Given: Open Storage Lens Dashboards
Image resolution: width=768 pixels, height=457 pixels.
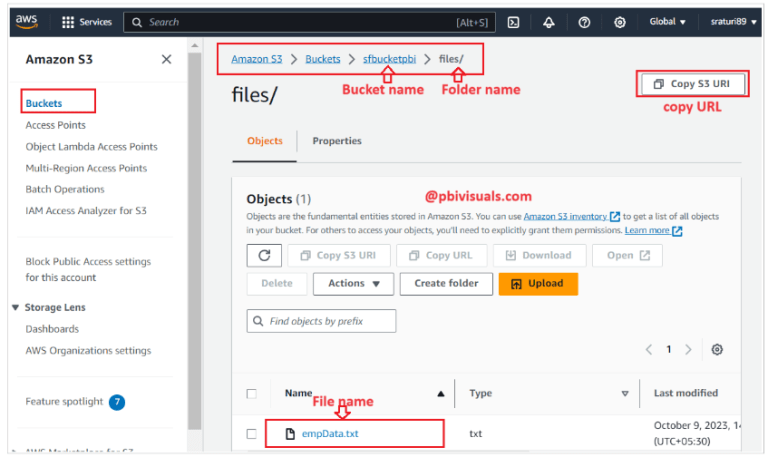Looking at the screenshot, I should pos(52,329).
